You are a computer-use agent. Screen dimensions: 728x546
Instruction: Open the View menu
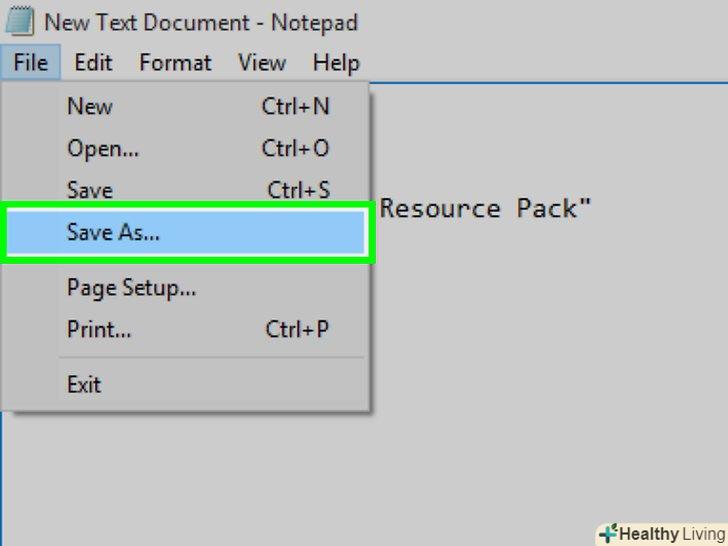[x=261, y=63]
